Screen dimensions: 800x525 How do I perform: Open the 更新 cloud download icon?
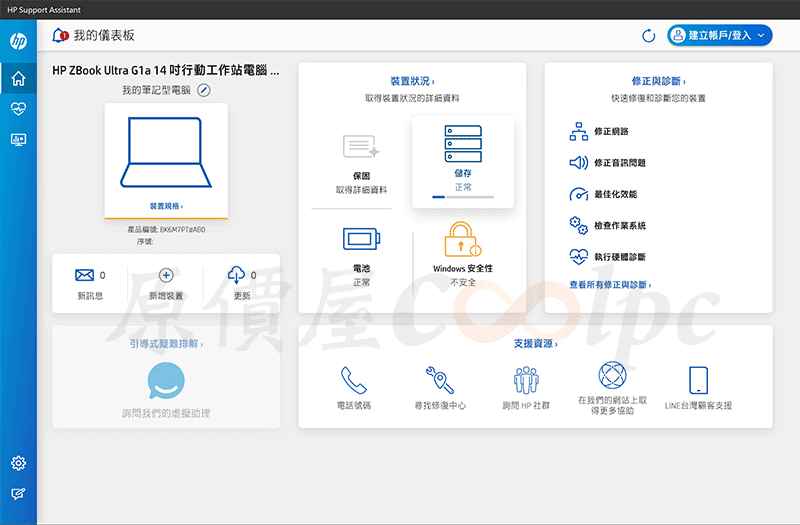coord(236,274)
